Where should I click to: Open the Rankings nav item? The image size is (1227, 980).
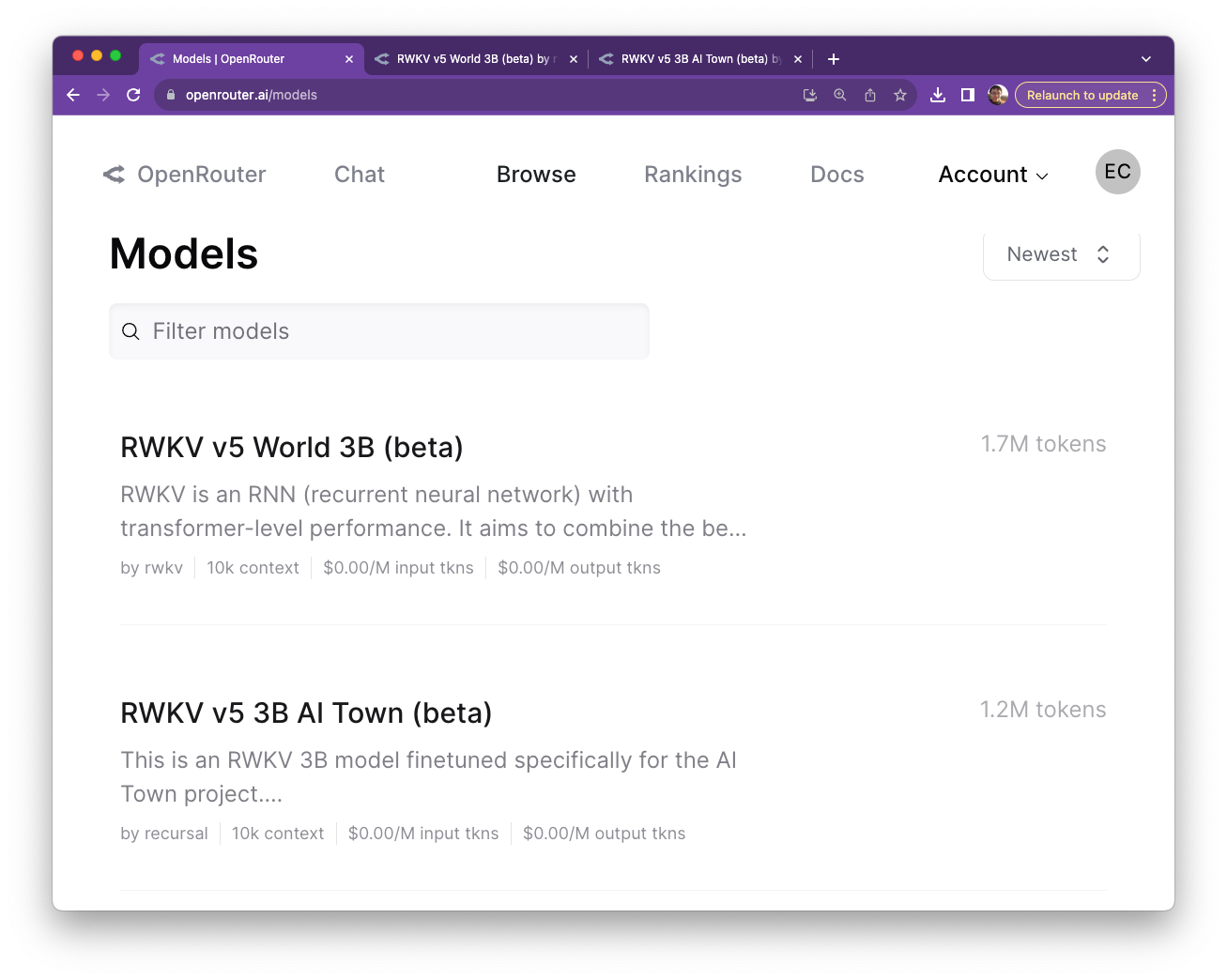[x=693, y=175]
